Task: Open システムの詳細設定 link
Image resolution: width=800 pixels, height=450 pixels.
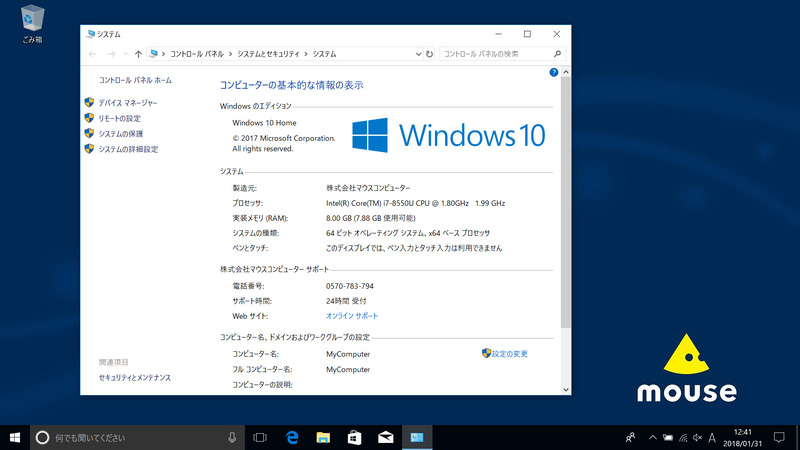Action: 128,149
